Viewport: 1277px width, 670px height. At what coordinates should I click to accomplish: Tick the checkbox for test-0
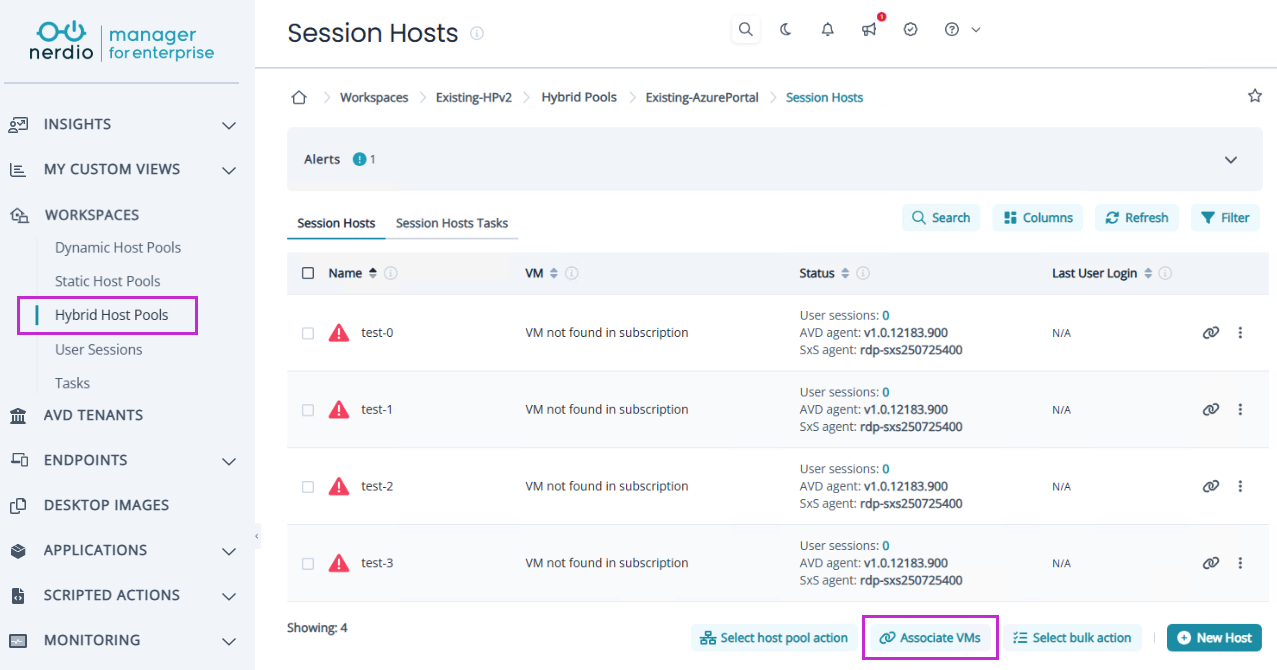point(308,333)
